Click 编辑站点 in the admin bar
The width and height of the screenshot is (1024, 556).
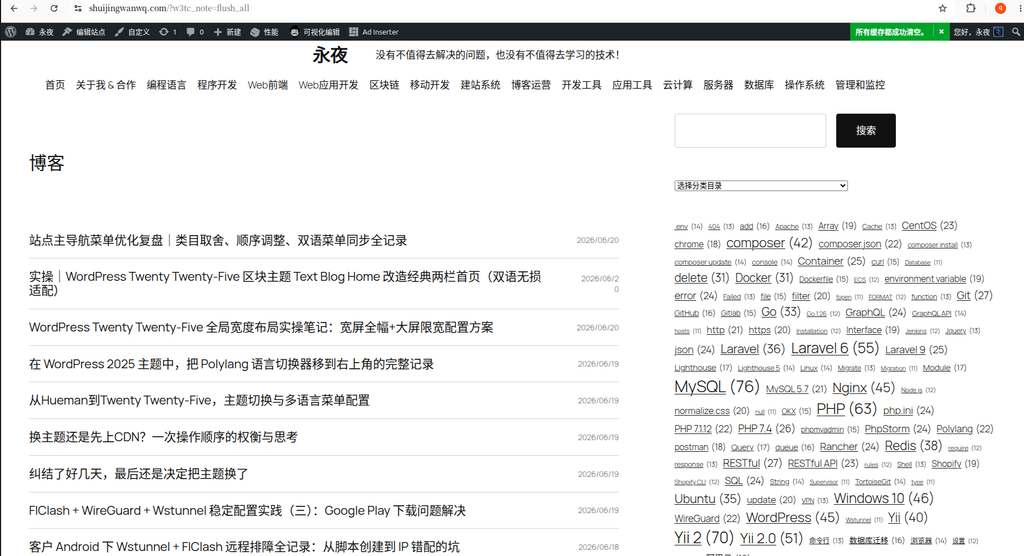(x=84, y=31)
